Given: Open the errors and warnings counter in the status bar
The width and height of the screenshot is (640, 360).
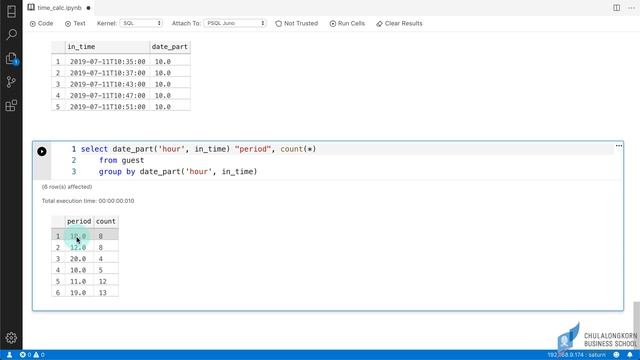Looking at the screenshot, I should click(x=32, y=355).
